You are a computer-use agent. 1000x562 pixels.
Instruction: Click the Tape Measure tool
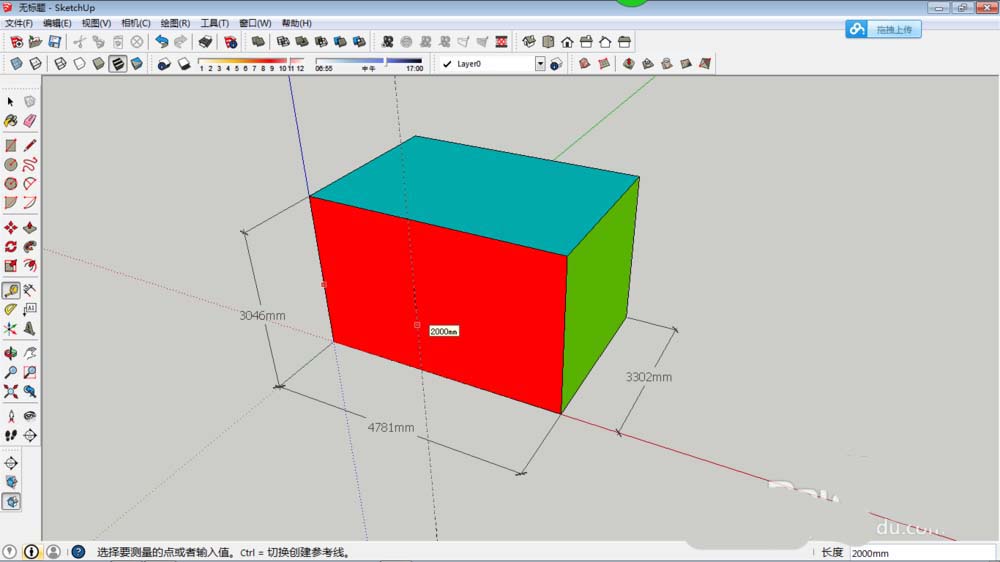(x=10, y=290)
